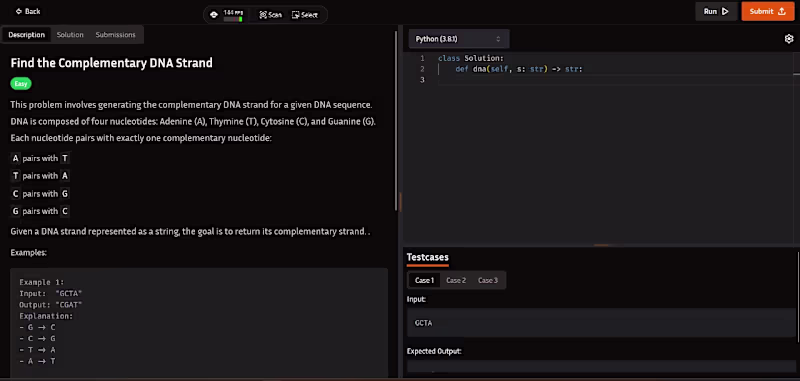This screenshot has height=381, width=800.
Task: Click the Scan tool in top toolbar
Action: click(270, 15)
